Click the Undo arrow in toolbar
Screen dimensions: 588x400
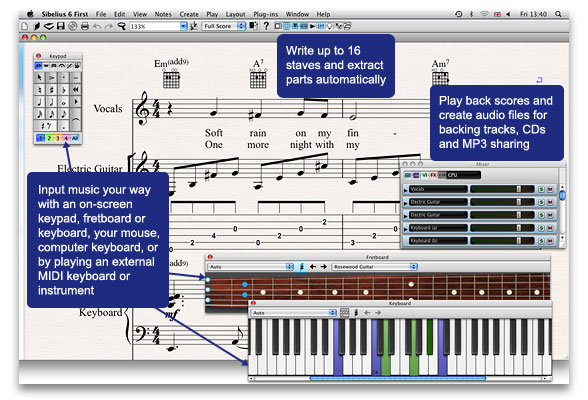coord(97,26)
